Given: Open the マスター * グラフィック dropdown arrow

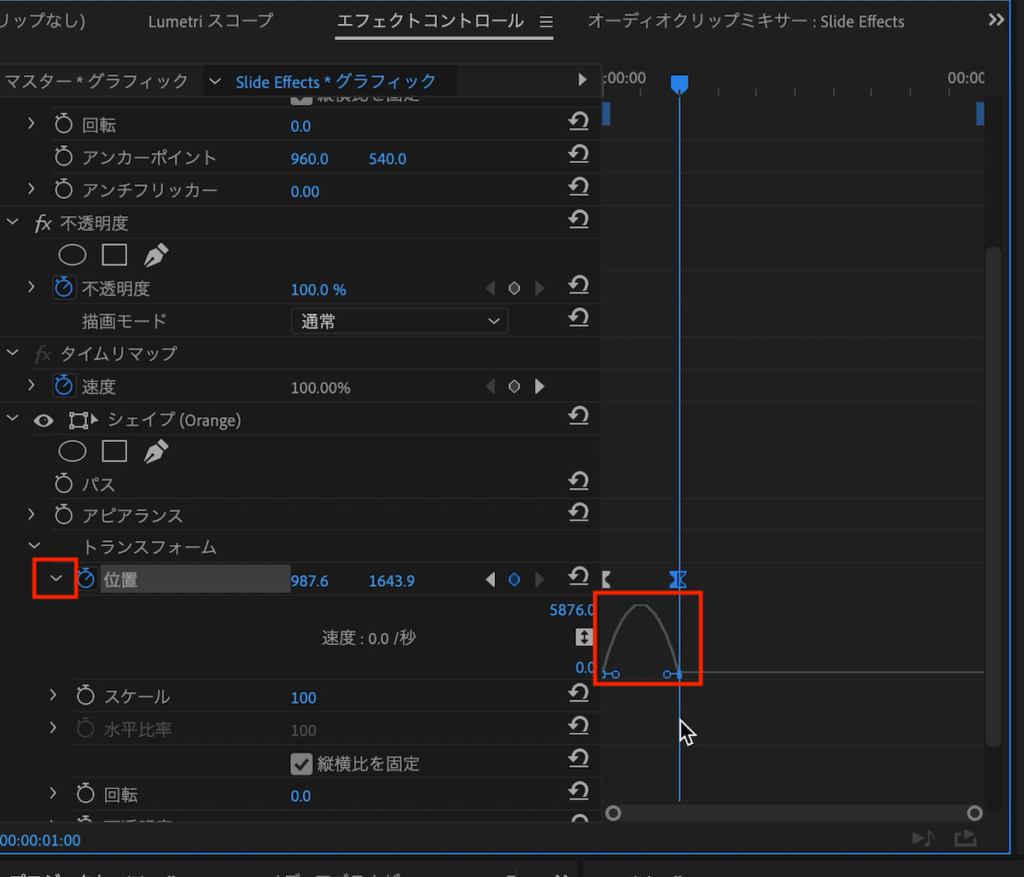Looking at the screenshot, I should pyautogui.click(x=215, y=82).
